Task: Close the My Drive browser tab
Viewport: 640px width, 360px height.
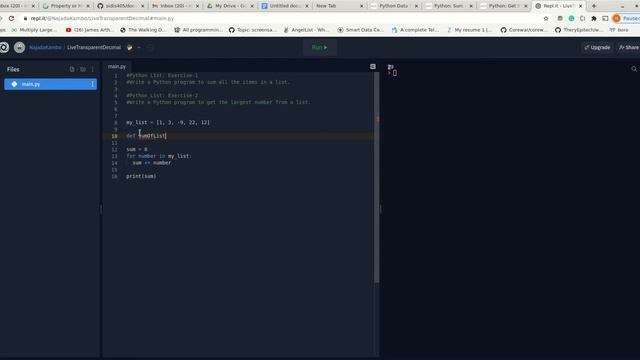Action: point(252,6)
